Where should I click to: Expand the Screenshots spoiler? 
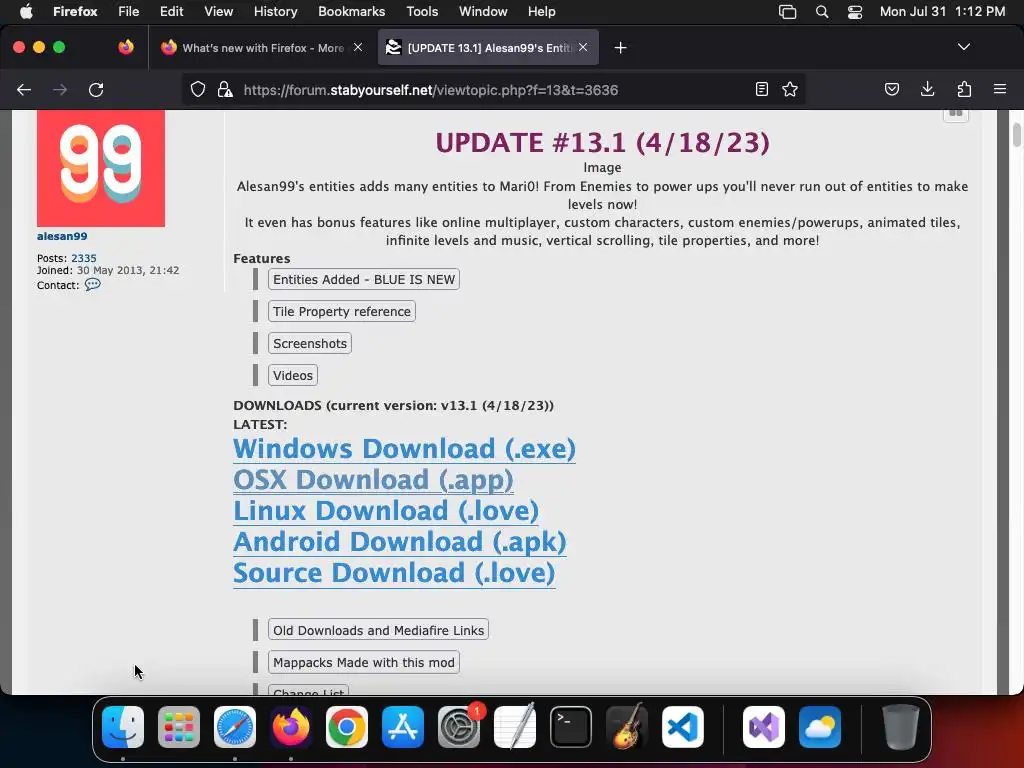[310, 344]
